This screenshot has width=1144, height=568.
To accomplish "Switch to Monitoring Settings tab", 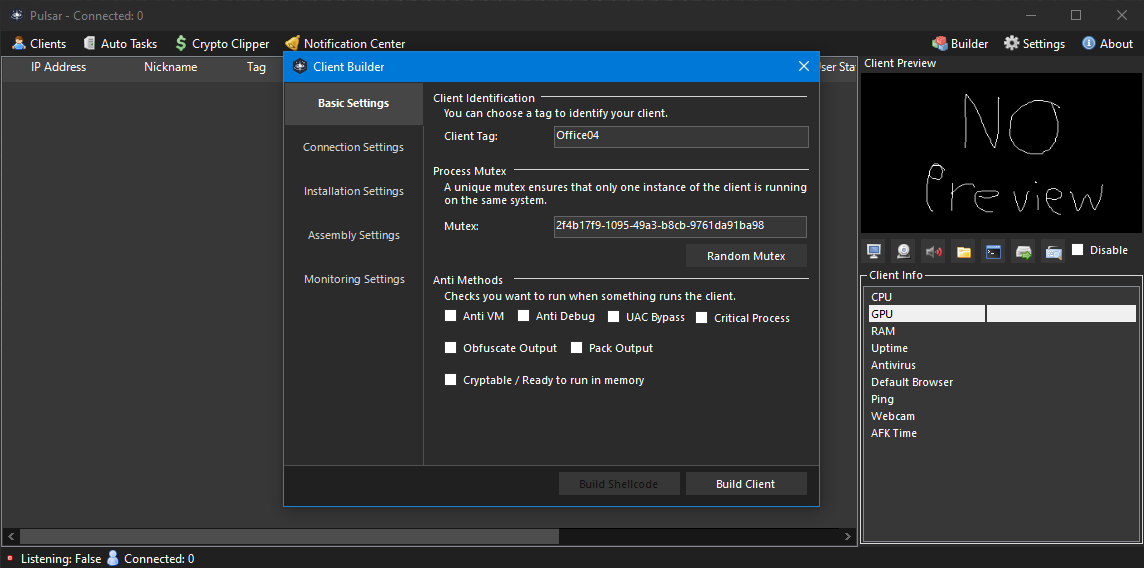I will (x=353, y=279).
